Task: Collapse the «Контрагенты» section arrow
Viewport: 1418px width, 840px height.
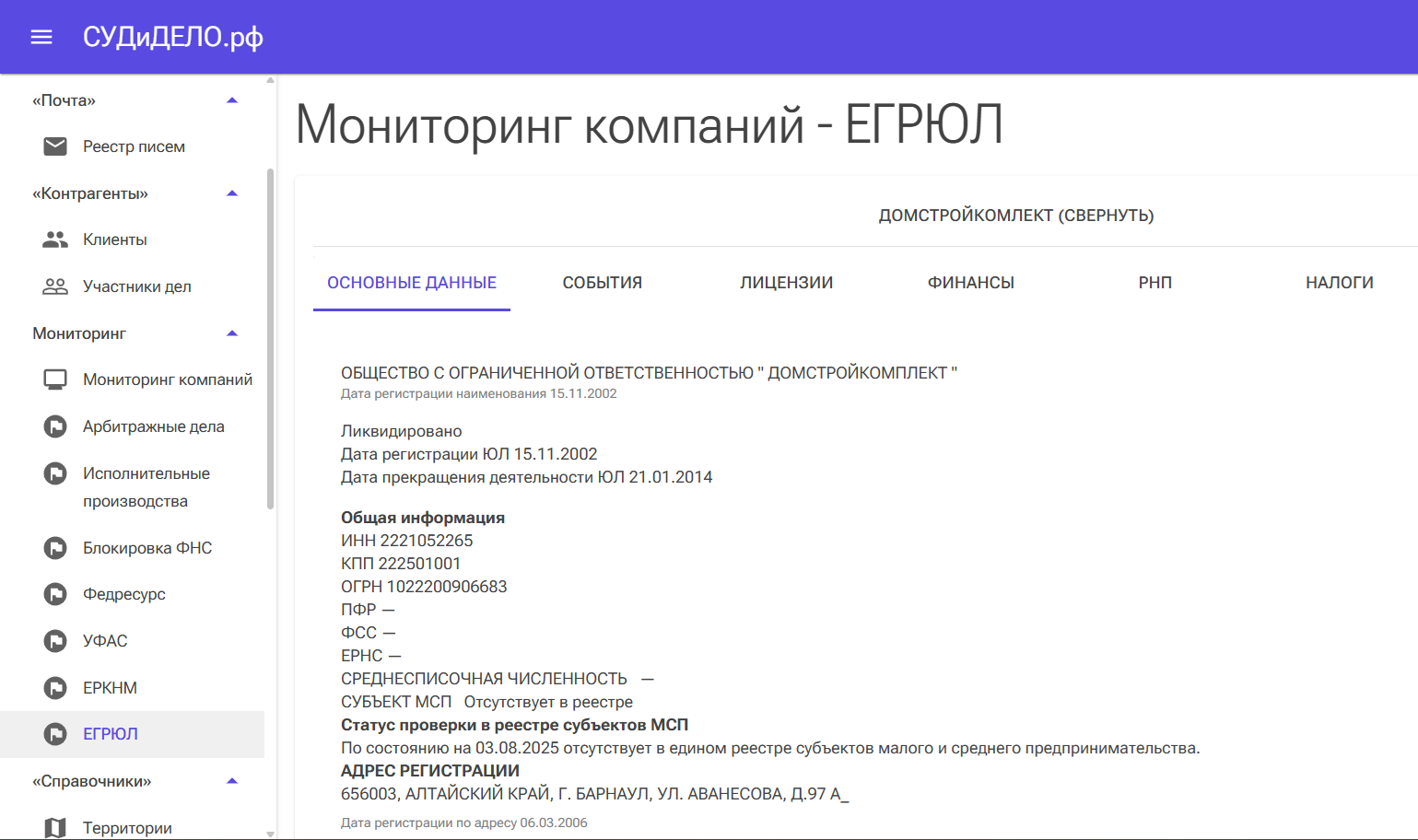Action: point(232,193)
